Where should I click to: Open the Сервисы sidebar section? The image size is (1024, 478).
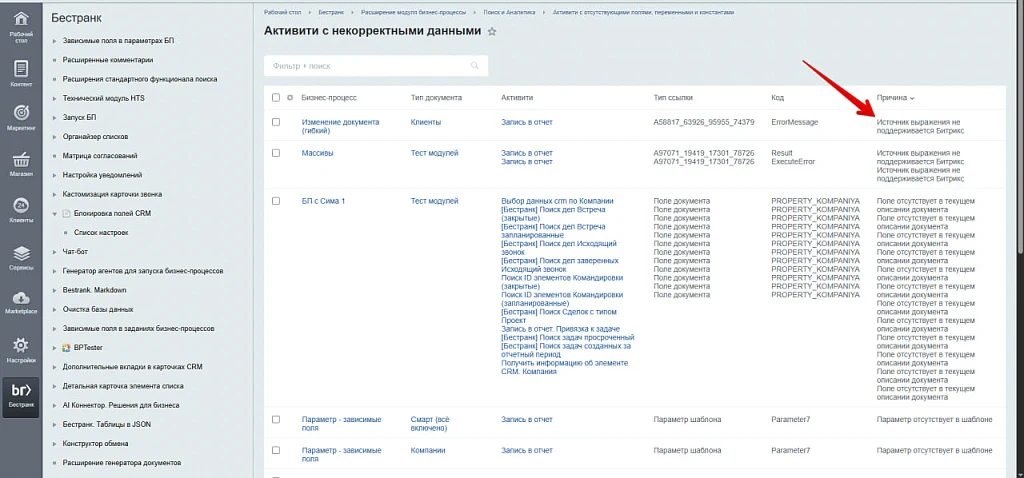[x=21, y=258]
